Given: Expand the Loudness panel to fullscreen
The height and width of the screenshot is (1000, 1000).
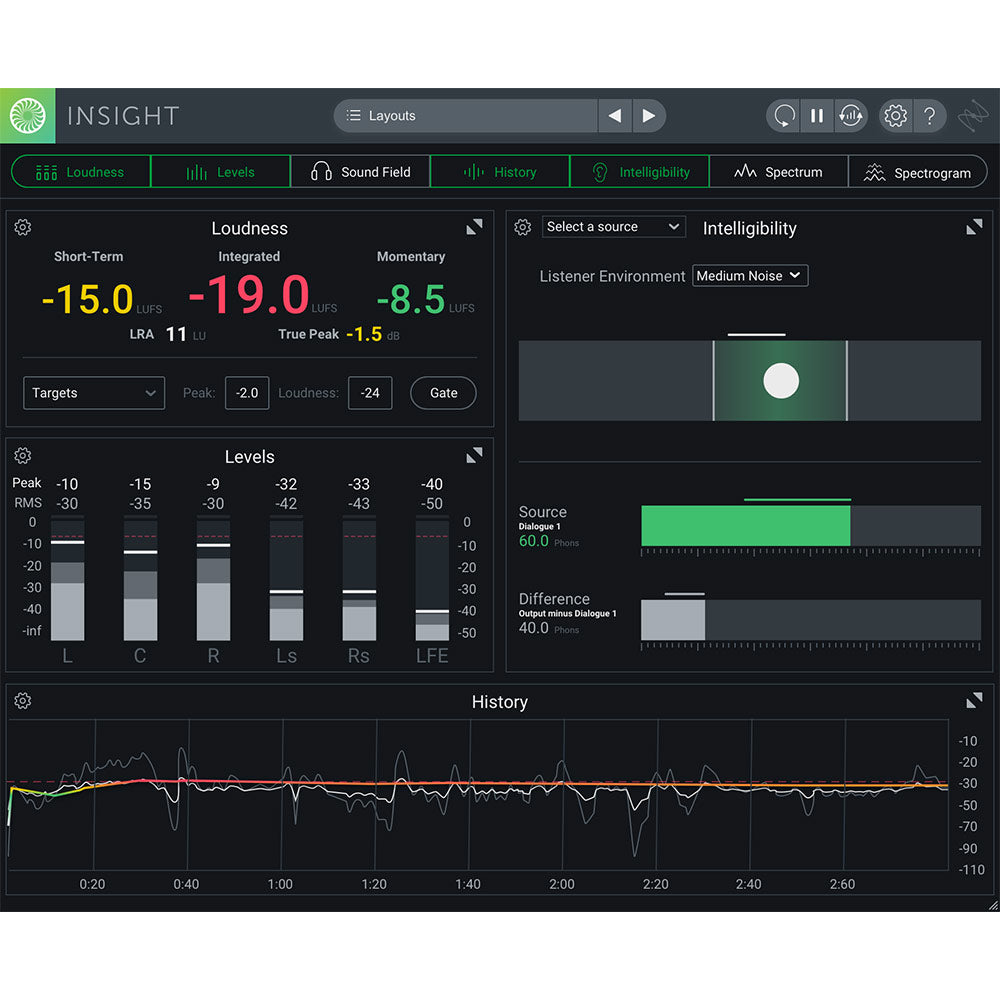Looking at the screenshot, I should coord(474,226).
